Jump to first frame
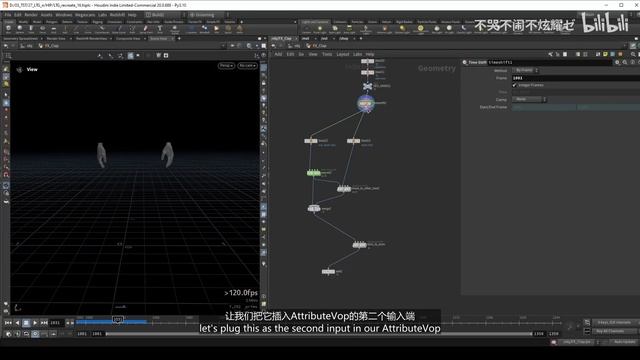Image resolution: width=640 pixels, height=360 pixels. (8, 323)
